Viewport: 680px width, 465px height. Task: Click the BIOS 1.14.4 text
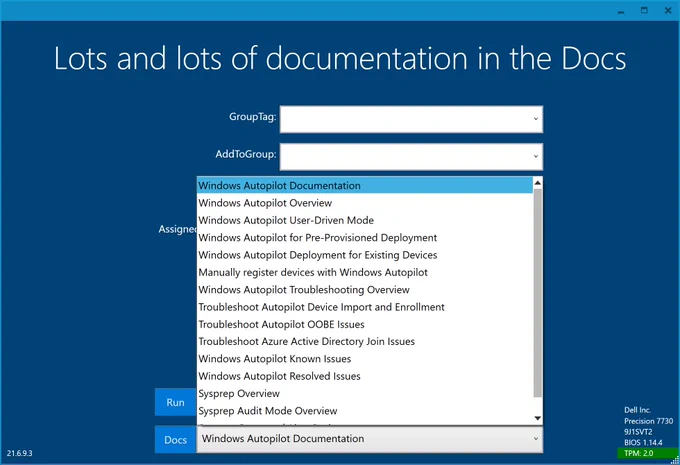(643, 442)
